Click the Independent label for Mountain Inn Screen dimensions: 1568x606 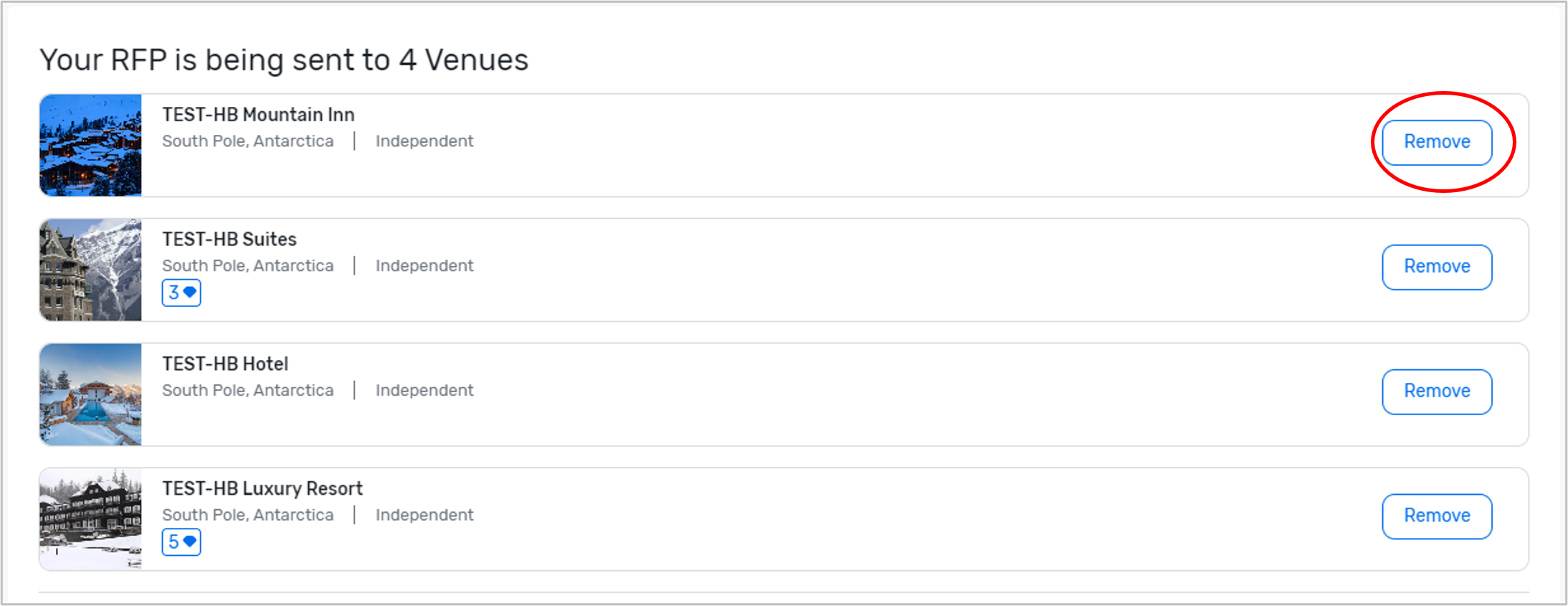424,141
